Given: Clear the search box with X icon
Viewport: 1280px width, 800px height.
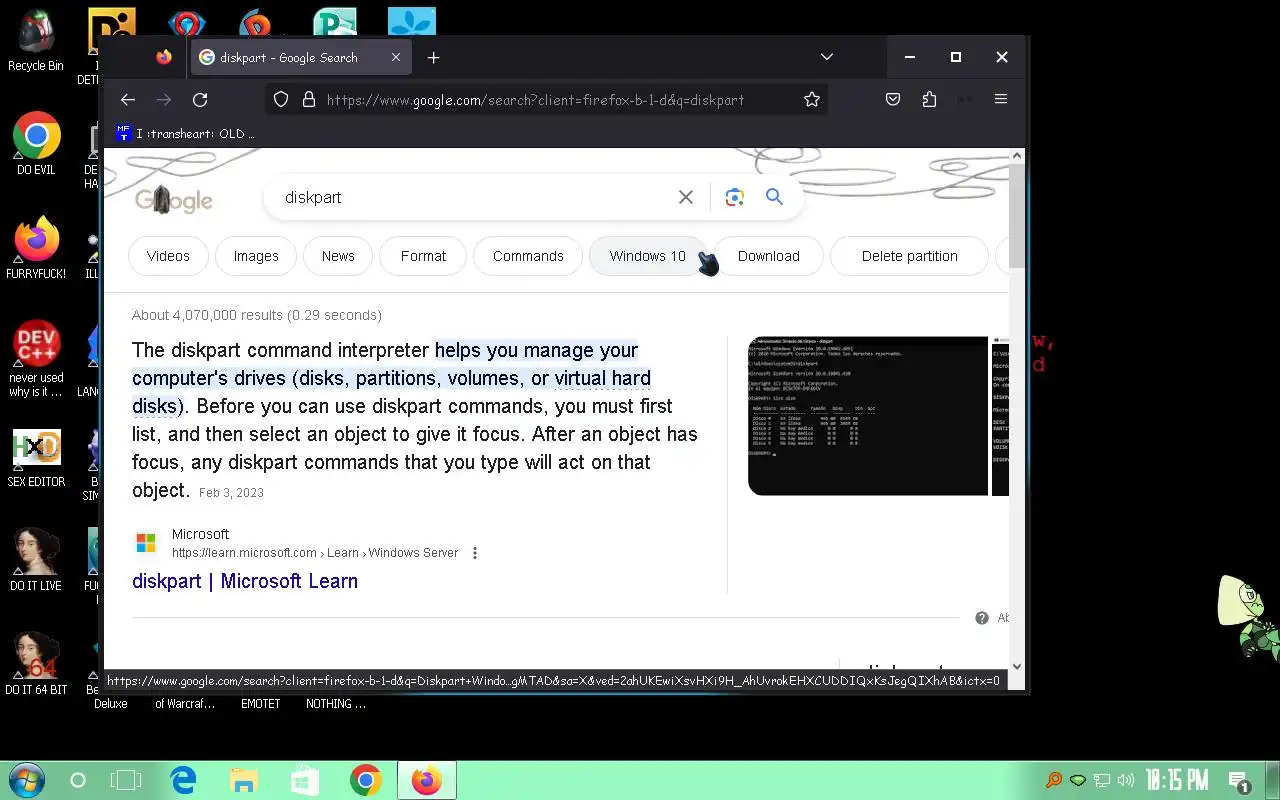Looking at the screenshot, I should (686, 198).
